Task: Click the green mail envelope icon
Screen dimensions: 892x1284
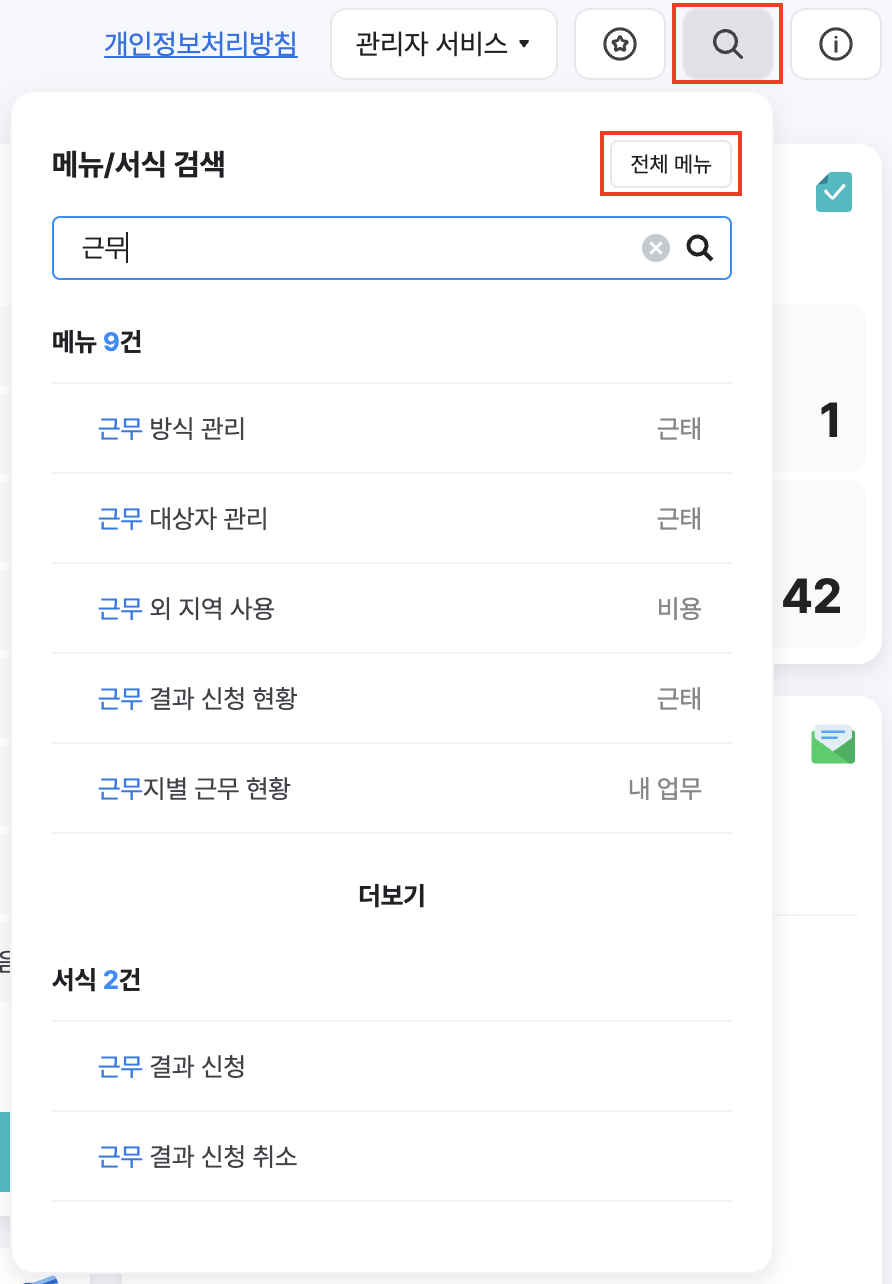Action: click(833, 744)
